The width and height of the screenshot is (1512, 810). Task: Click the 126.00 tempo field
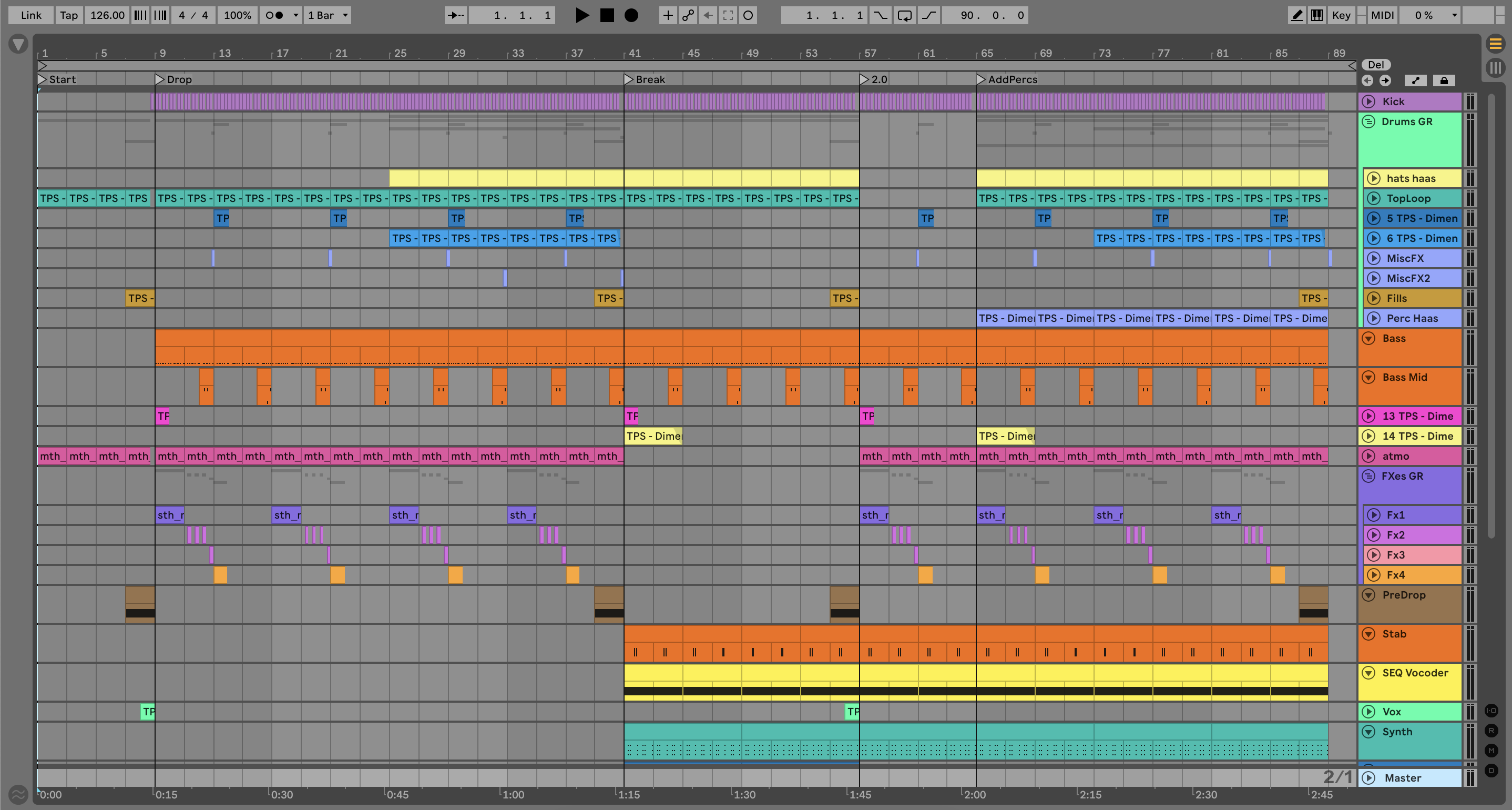point(107,15)
